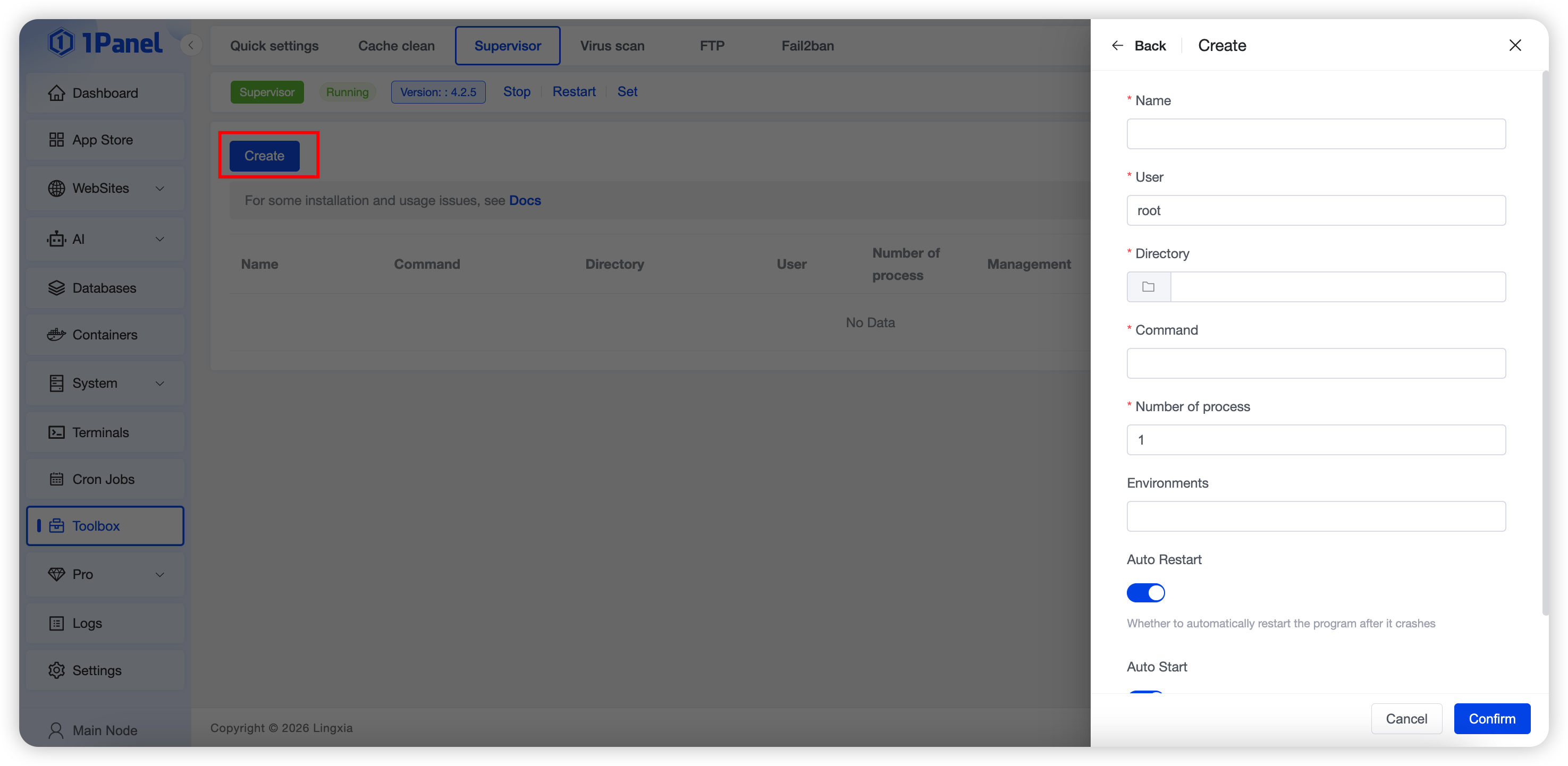1568x766 pixels.
Task: Switch to the Virus scan tab
Action: tap(612, 46)
